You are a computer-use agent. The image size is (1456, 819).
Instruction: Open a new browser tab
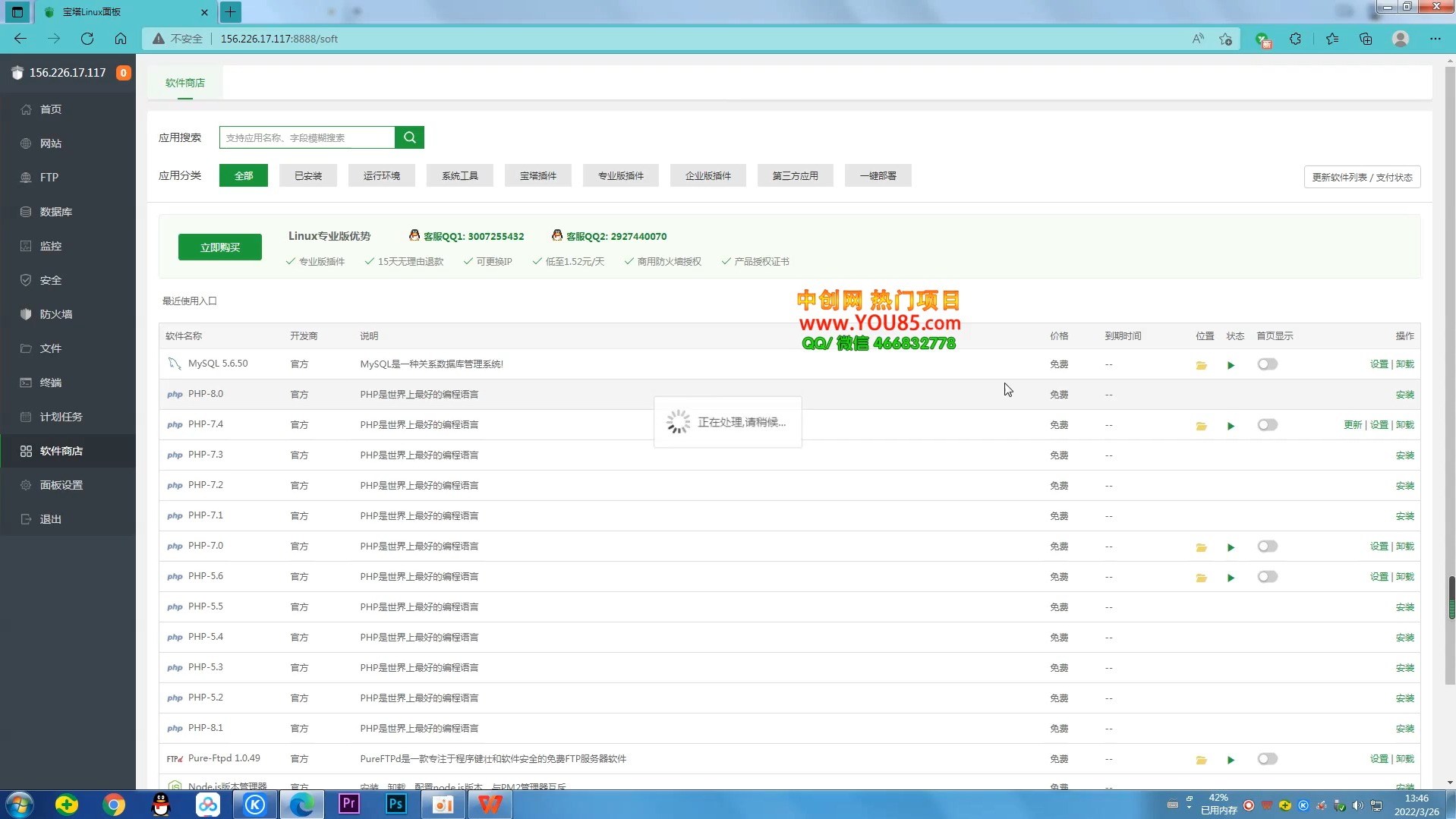click(230, 11)
